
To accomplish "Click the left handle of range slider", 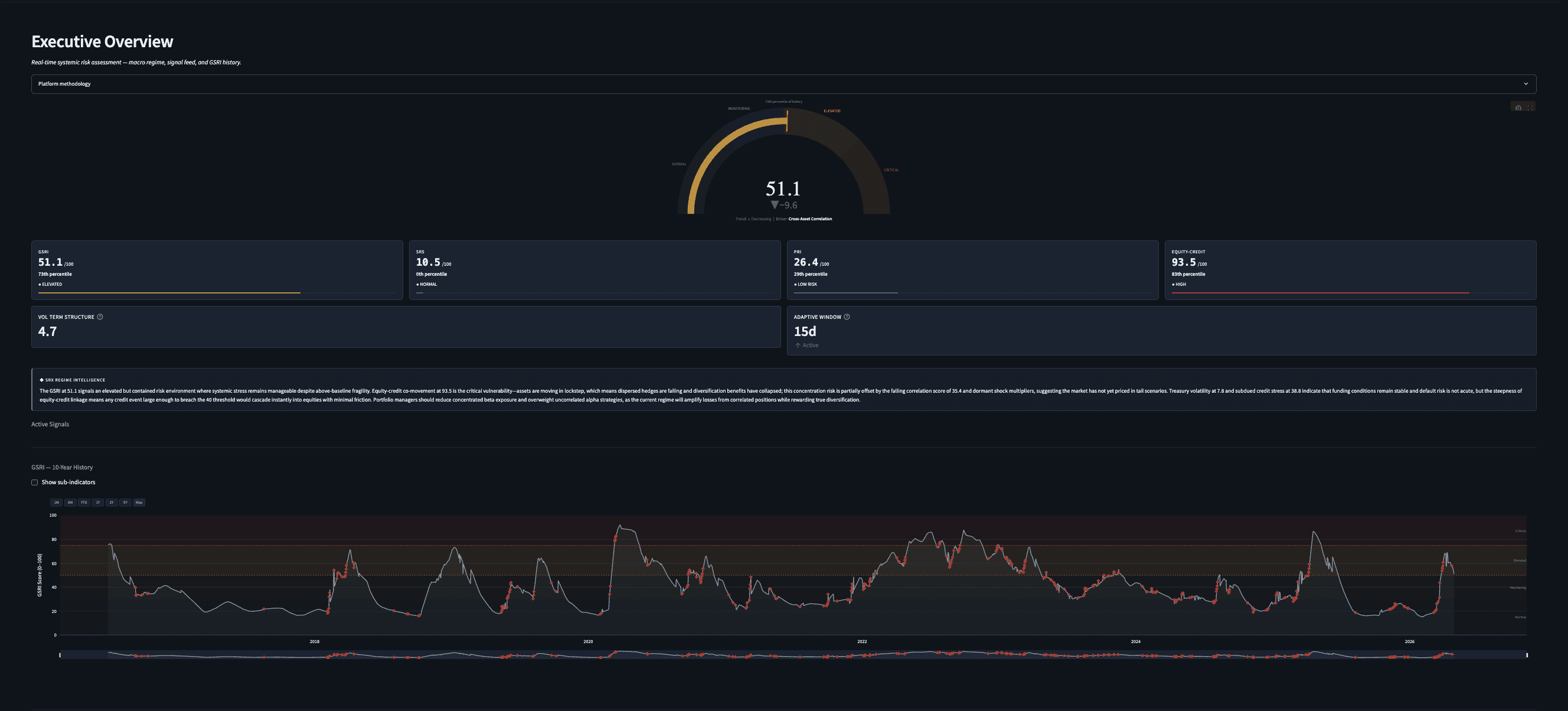I will pyautogui.click(x=60, y=655).
